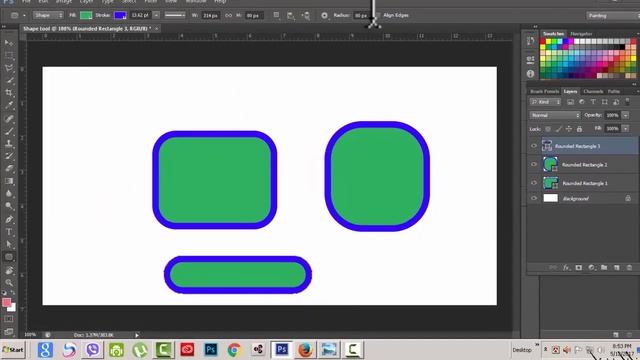Open the stroke width dropdown arrow
The width and height of the screenshot is (640, 360).
click(x=156, y=15)
